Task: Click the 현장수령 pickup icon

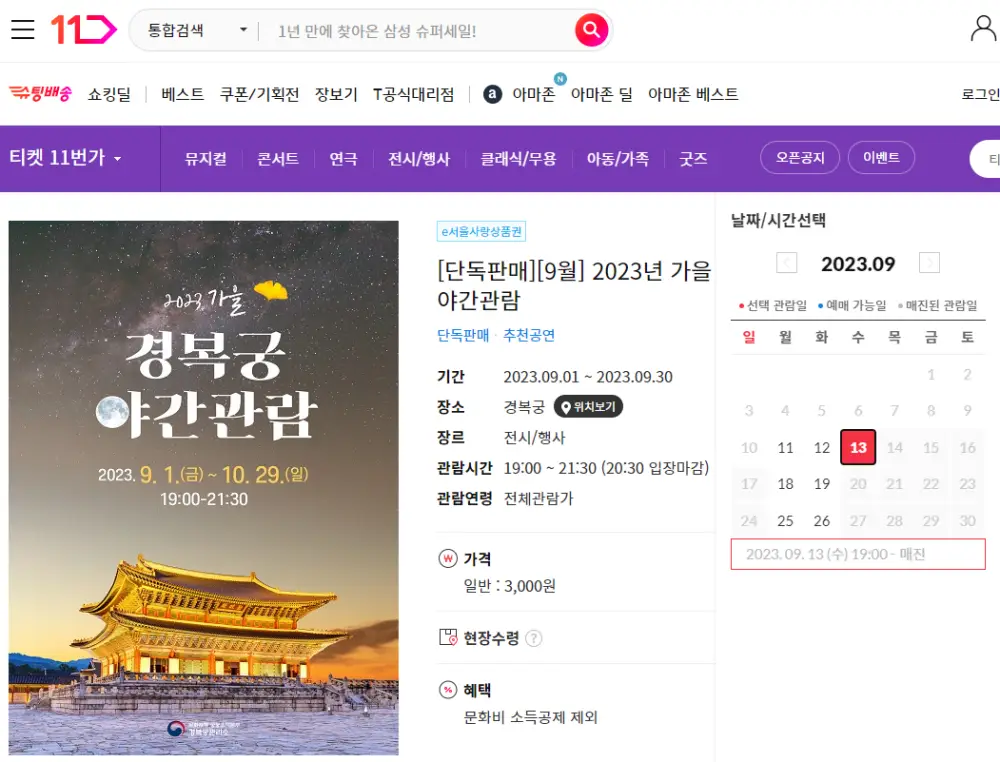Action: 448,635
